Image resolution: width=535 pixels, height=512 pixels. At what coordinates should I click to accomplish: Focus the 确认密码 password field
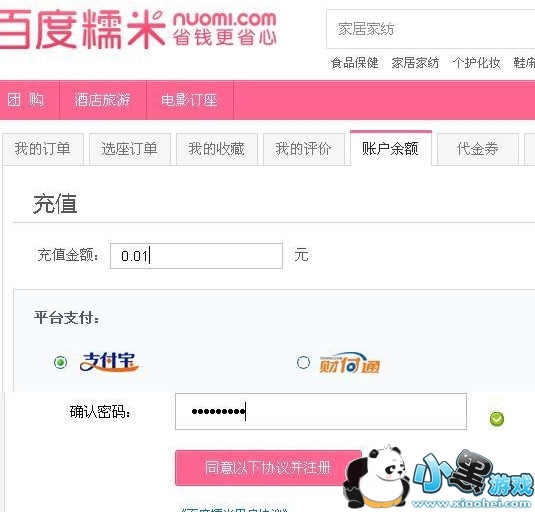(x=321, y=411)
